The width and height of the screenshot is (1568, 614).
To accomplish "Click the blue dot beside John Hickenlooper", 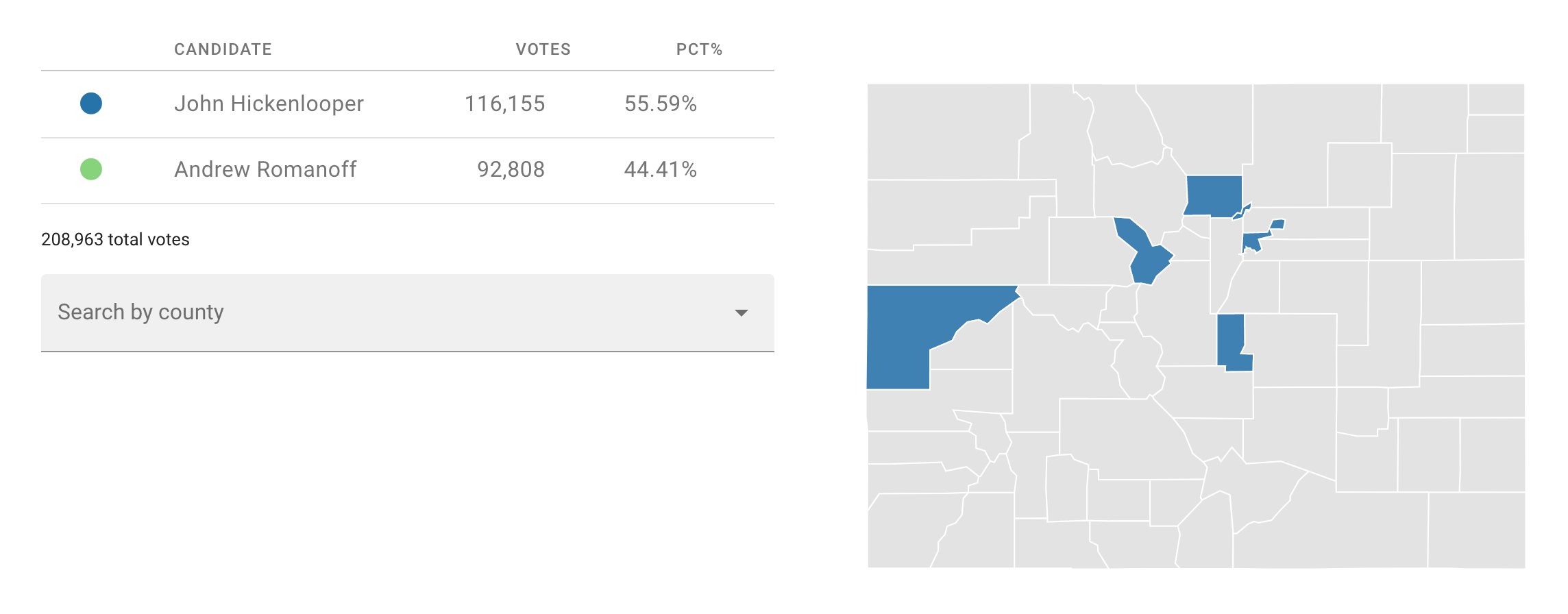I will tap(91, 103).
